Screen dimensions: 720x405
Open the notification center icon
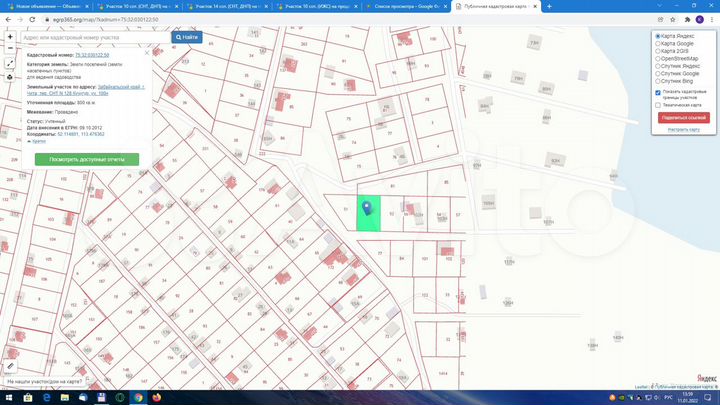(708, 397)
